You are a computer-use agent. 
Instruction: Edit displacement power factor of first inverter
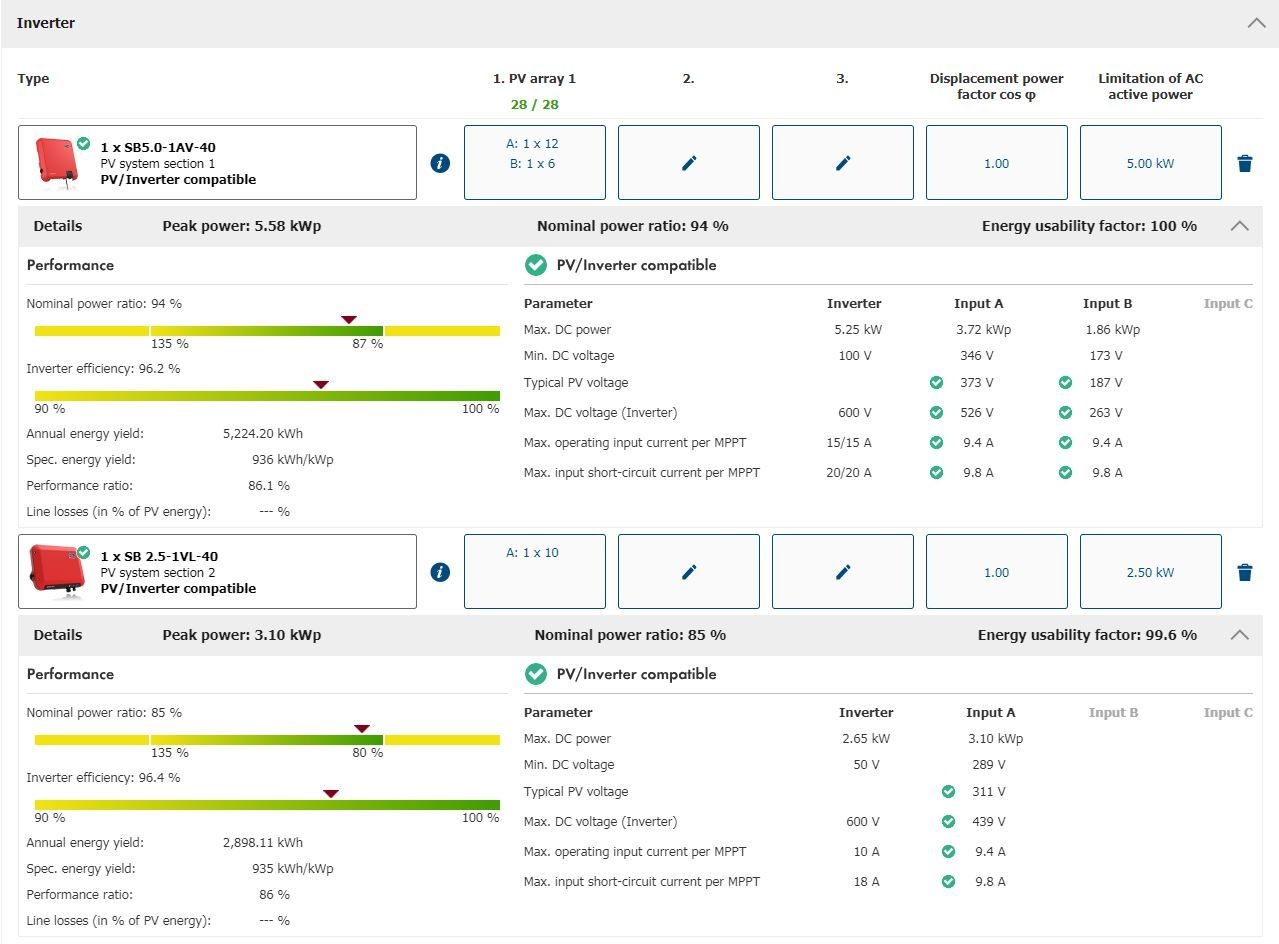(x=996, y=163)
